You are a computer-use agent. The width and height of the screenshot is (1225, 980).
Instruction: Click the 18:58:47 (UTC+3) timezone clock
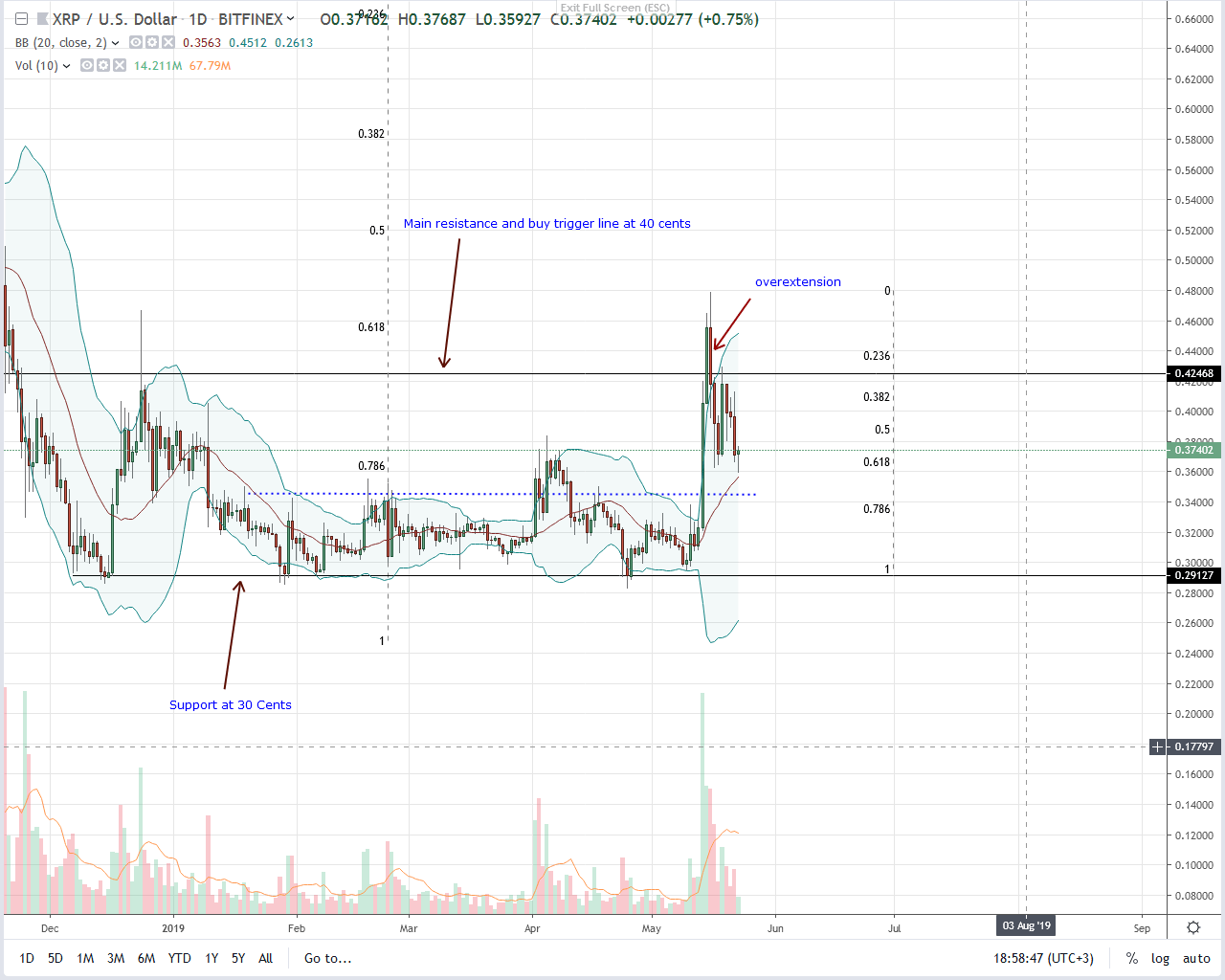[1043, 958]
